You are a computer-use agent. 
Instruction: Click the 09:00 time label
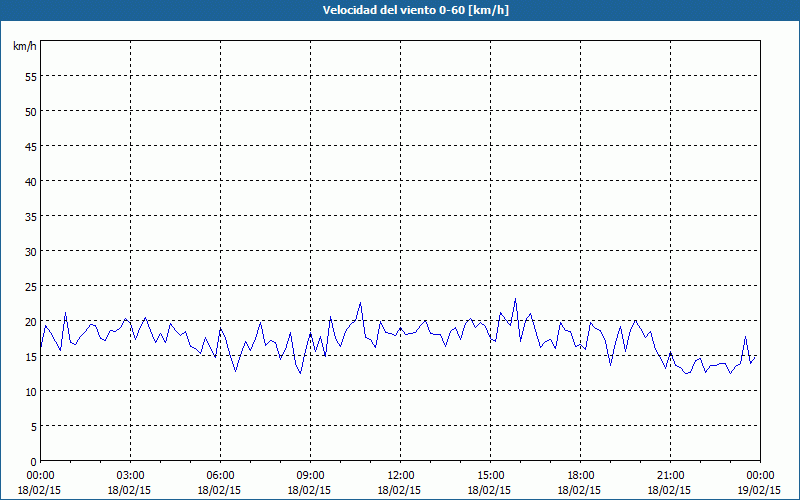(x=310, y=476)
